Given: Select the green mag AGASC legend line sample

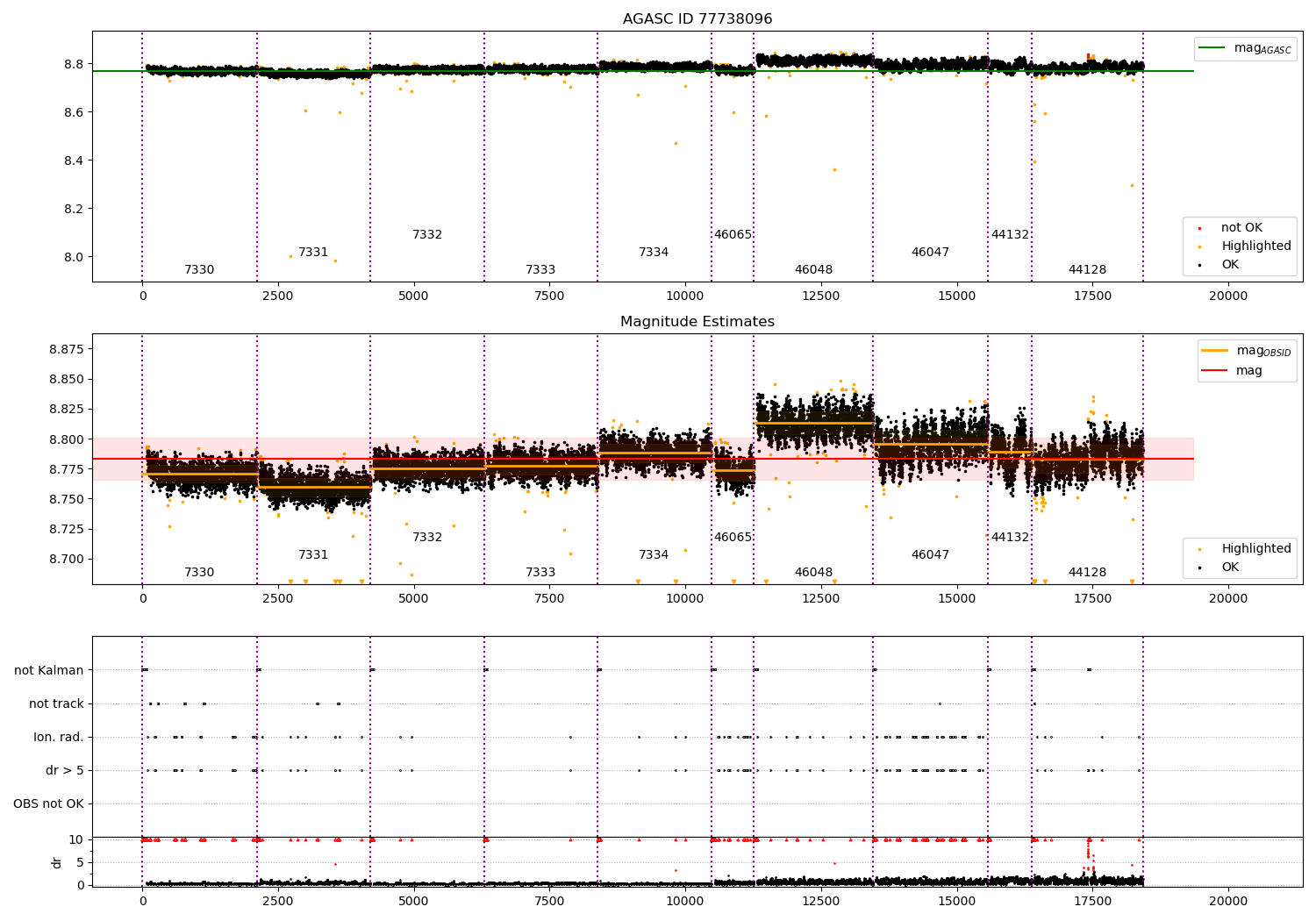Looking at the screenshot, I should [1212, 48].
